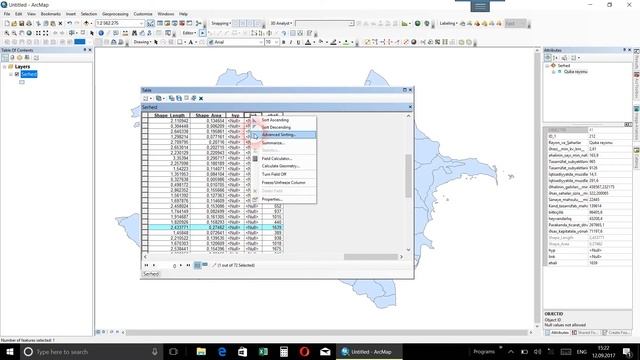Open Windows Start menu

tap(9, 352)
